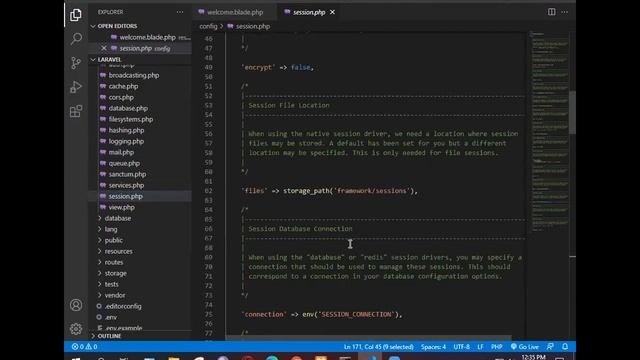The width and height of the screenshot is (640, 360).
Task: Split the editor to the right
Action: [551, 12]
